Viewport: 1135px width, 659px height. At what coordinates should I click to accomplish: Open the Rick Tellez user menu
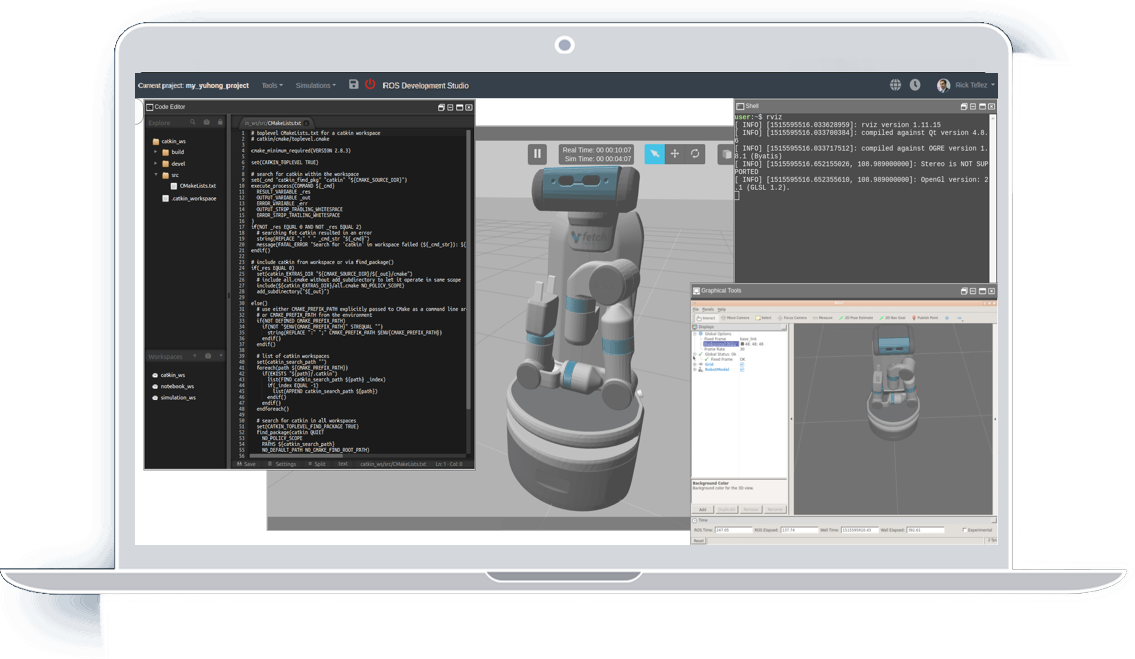(966, 85)
